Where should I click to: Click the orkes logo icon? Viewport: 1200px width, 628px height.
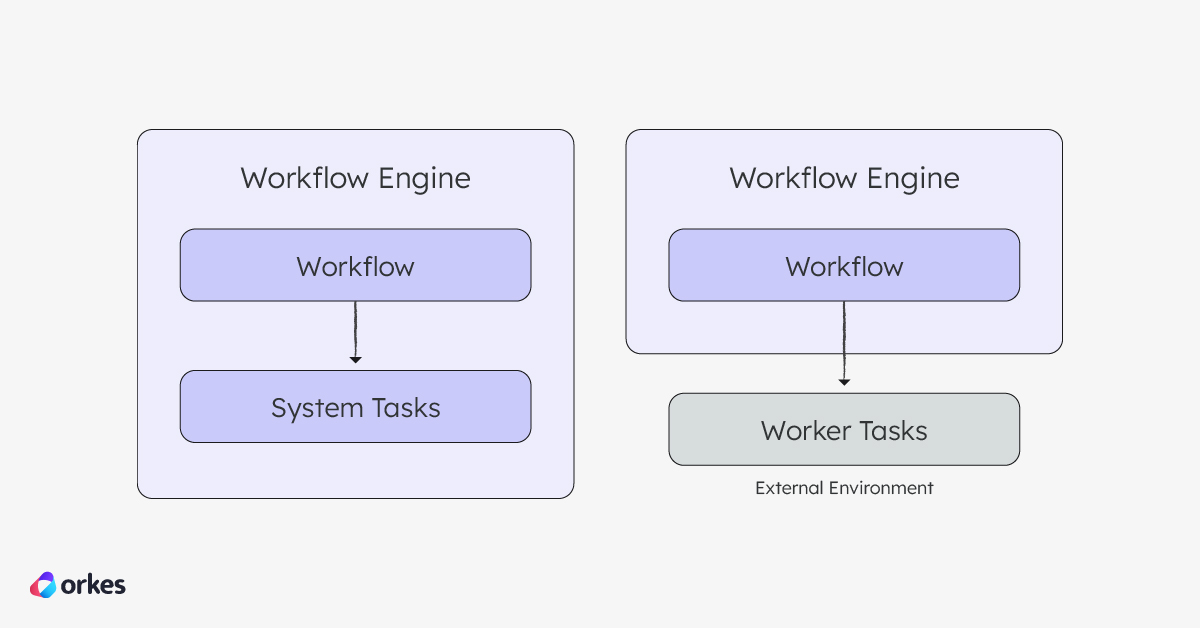(x=42, y=585)
